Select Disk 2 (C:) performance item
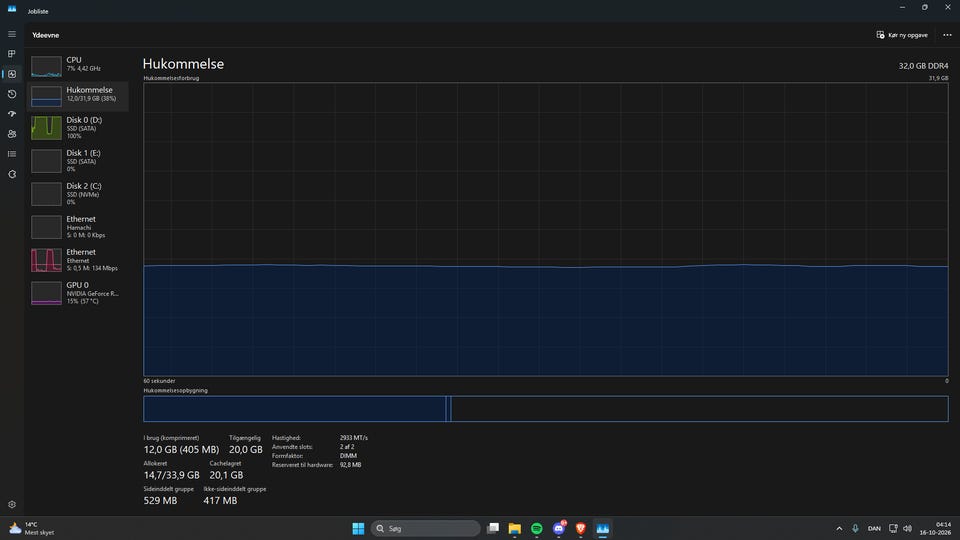 click(x=78, y=194)
